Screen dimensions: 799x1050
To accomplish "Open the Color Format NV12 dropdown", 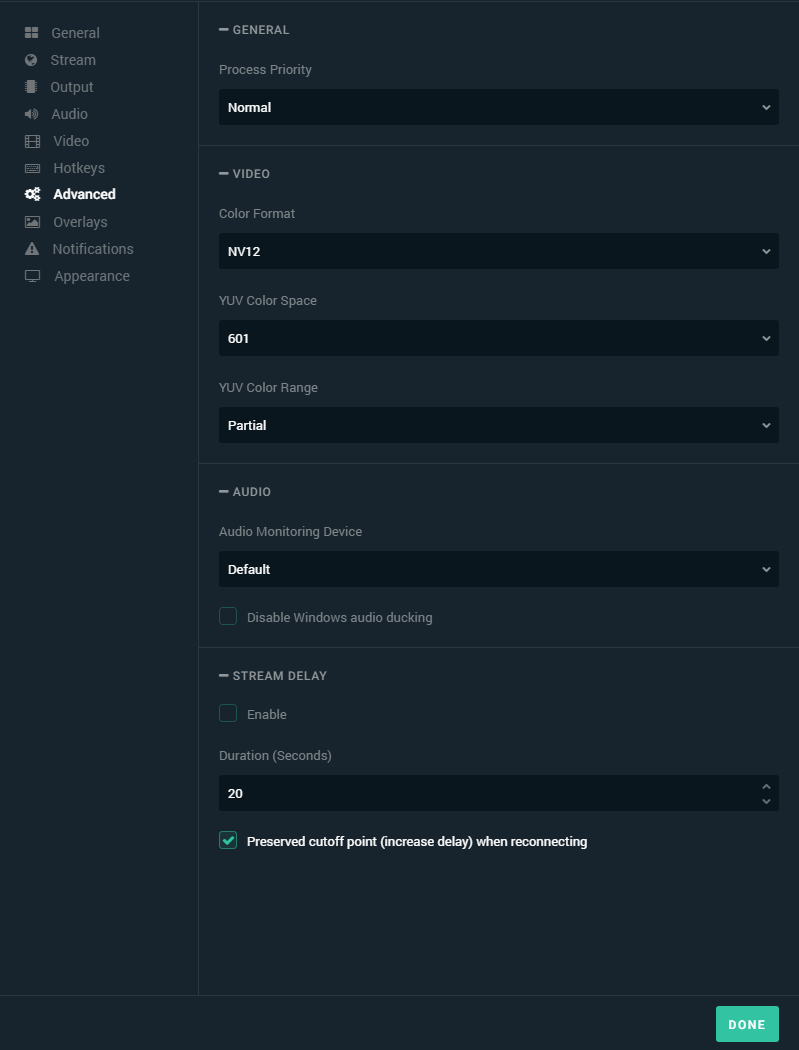I will tap(499, 251).
